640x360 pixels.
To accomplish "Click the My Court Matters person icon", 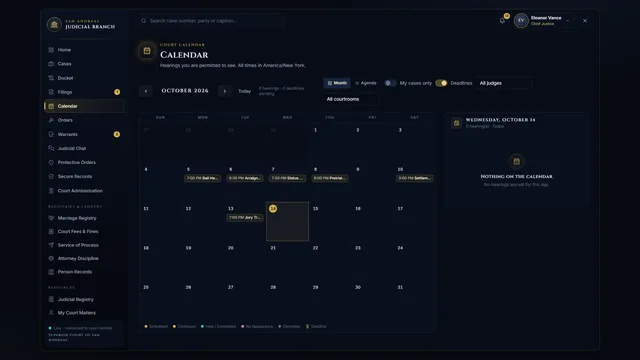I will [x=51, y=313].
